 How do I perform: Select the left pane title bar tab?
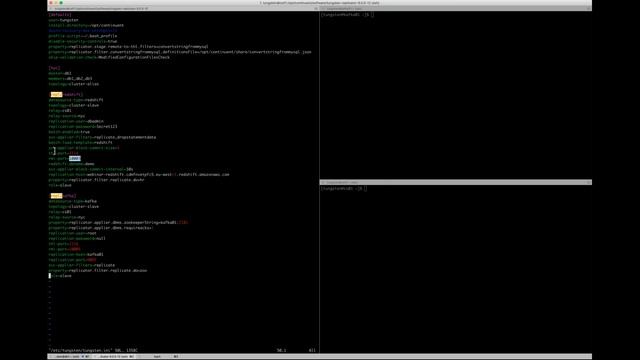click(183, 9)
